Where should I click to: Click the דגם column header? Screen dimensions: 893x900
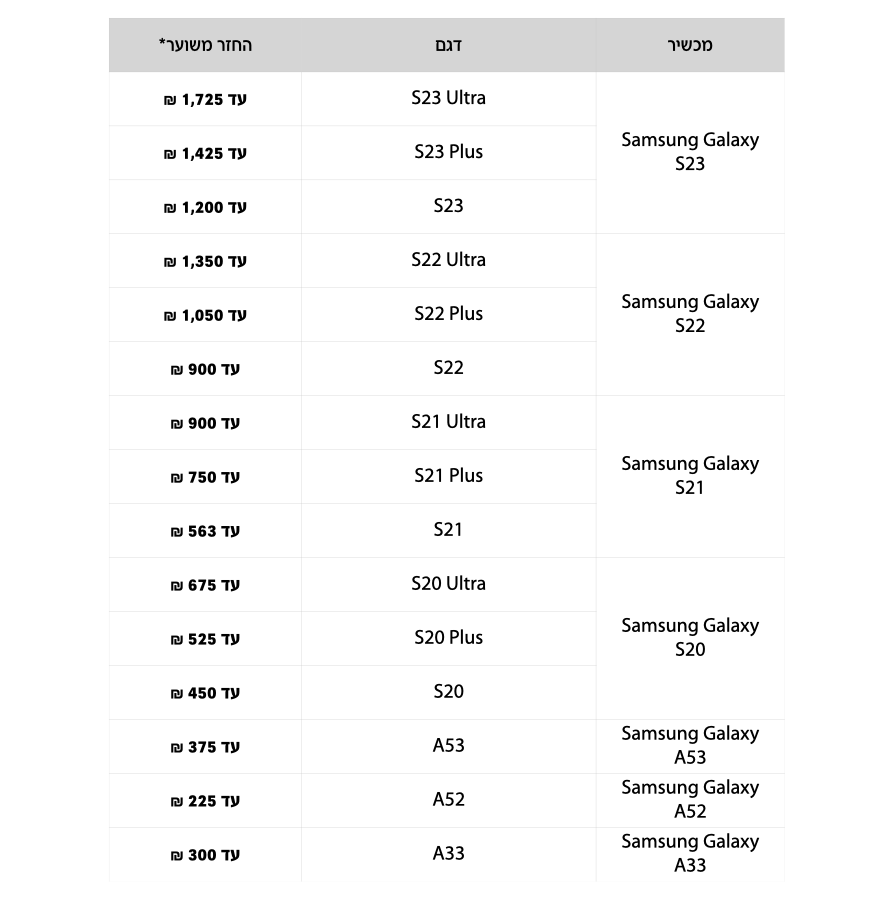448,45
